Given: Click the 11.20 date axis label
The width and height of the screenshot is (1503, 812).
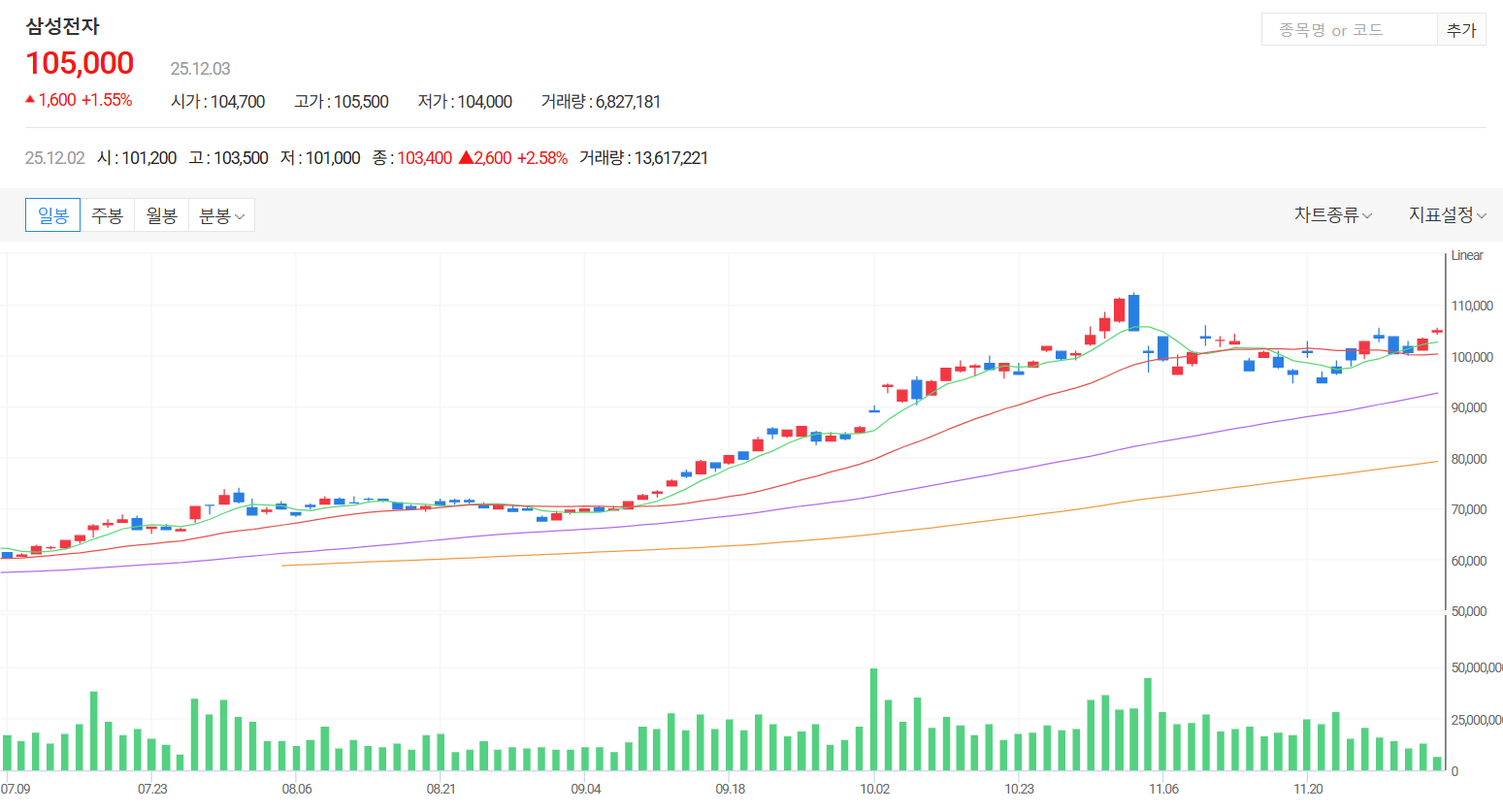Looking at the screenshot, I should pos(1308,789).
